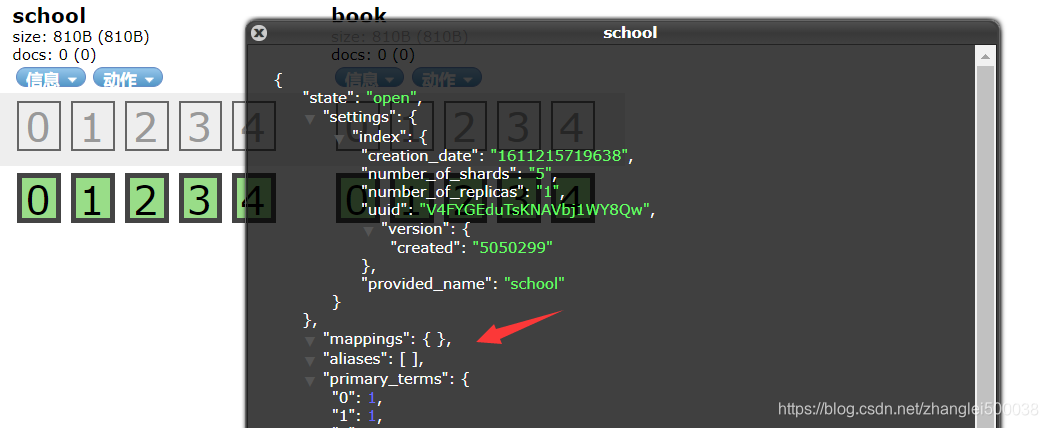Select grey unassigned shard 2 of school
1048x428 pixels.
click(x=145, y=126)
